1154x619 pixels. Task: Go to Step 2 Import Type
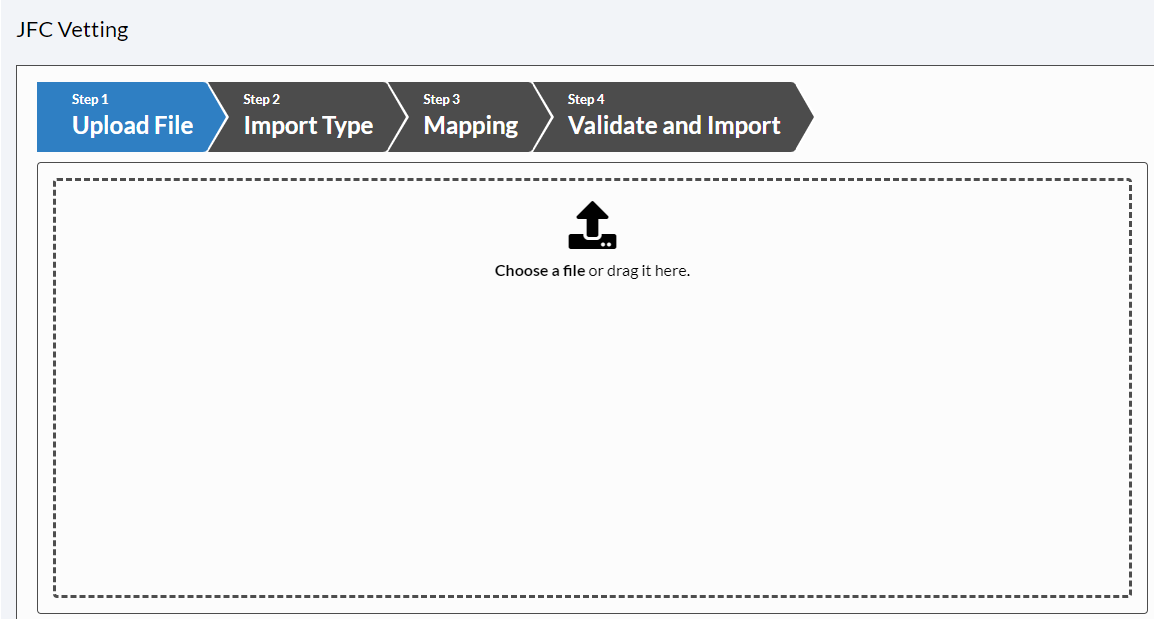(306, 117)
